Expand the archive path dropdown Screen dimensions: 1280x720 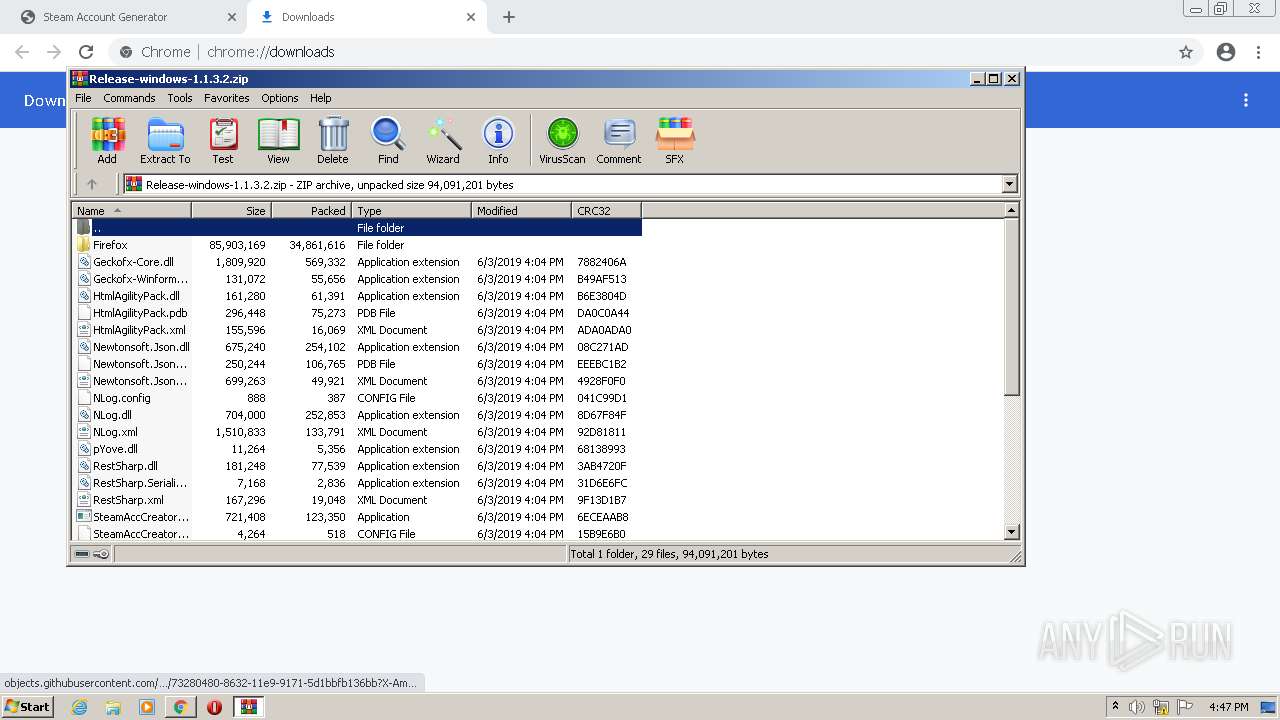tap(1009, 184)
